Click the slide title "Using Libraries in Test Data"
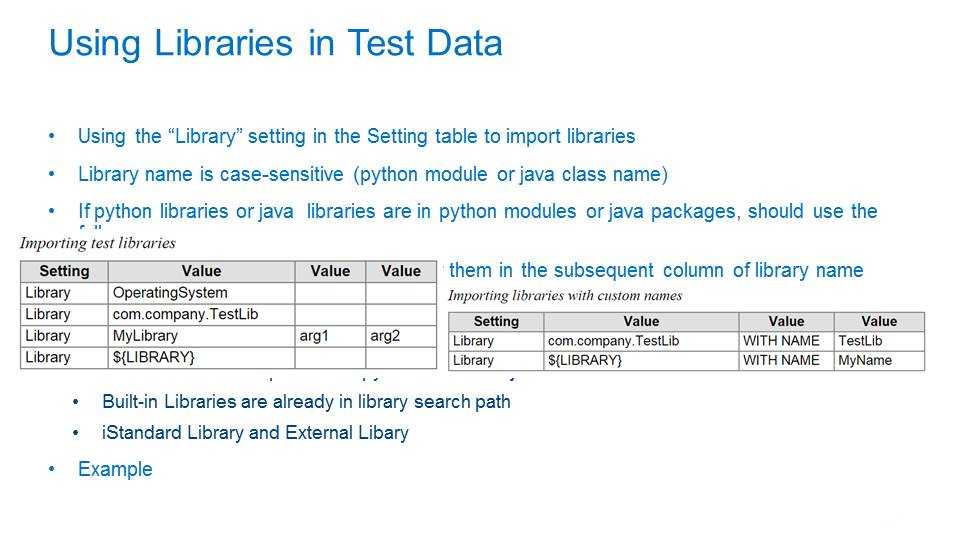 coord(275,44)
